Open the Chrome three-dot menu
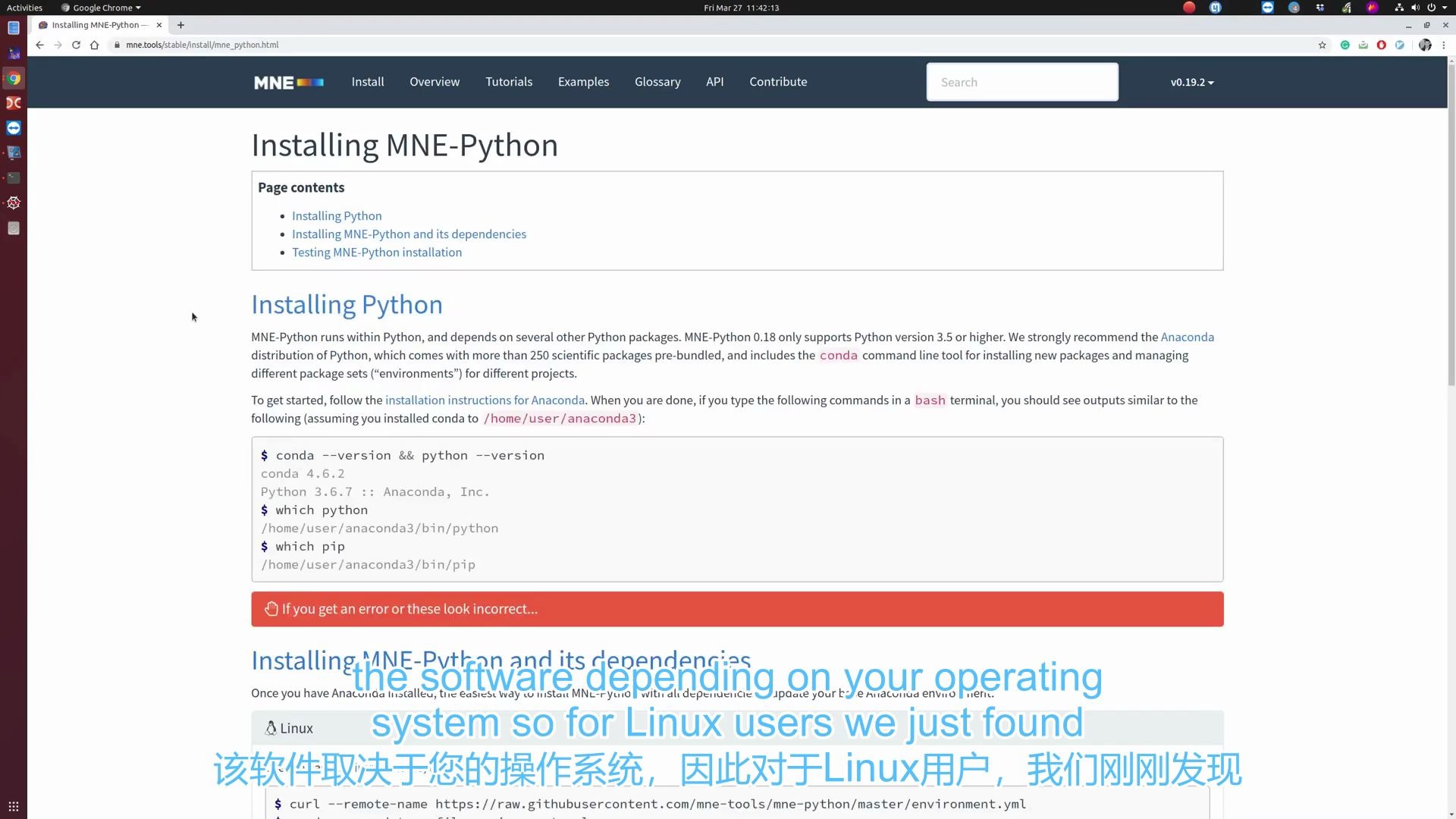 (1444, 45)
